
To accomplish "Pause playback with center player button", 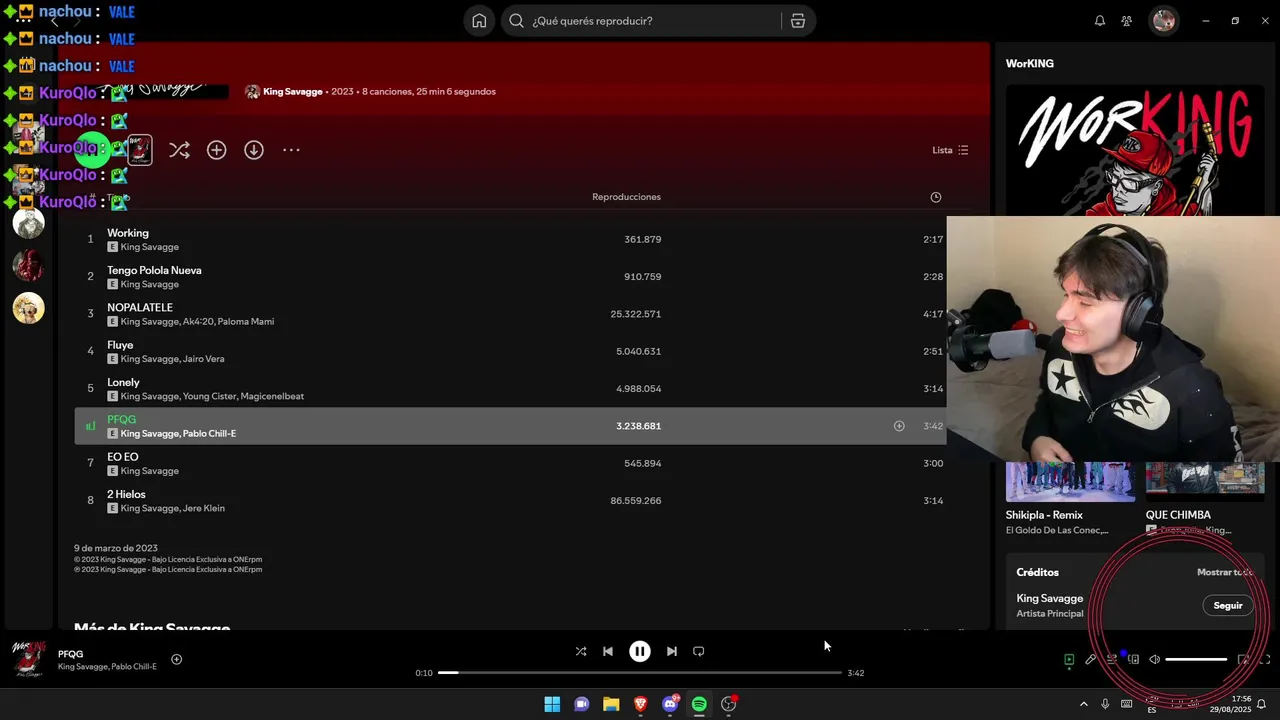I will [640, 651].
